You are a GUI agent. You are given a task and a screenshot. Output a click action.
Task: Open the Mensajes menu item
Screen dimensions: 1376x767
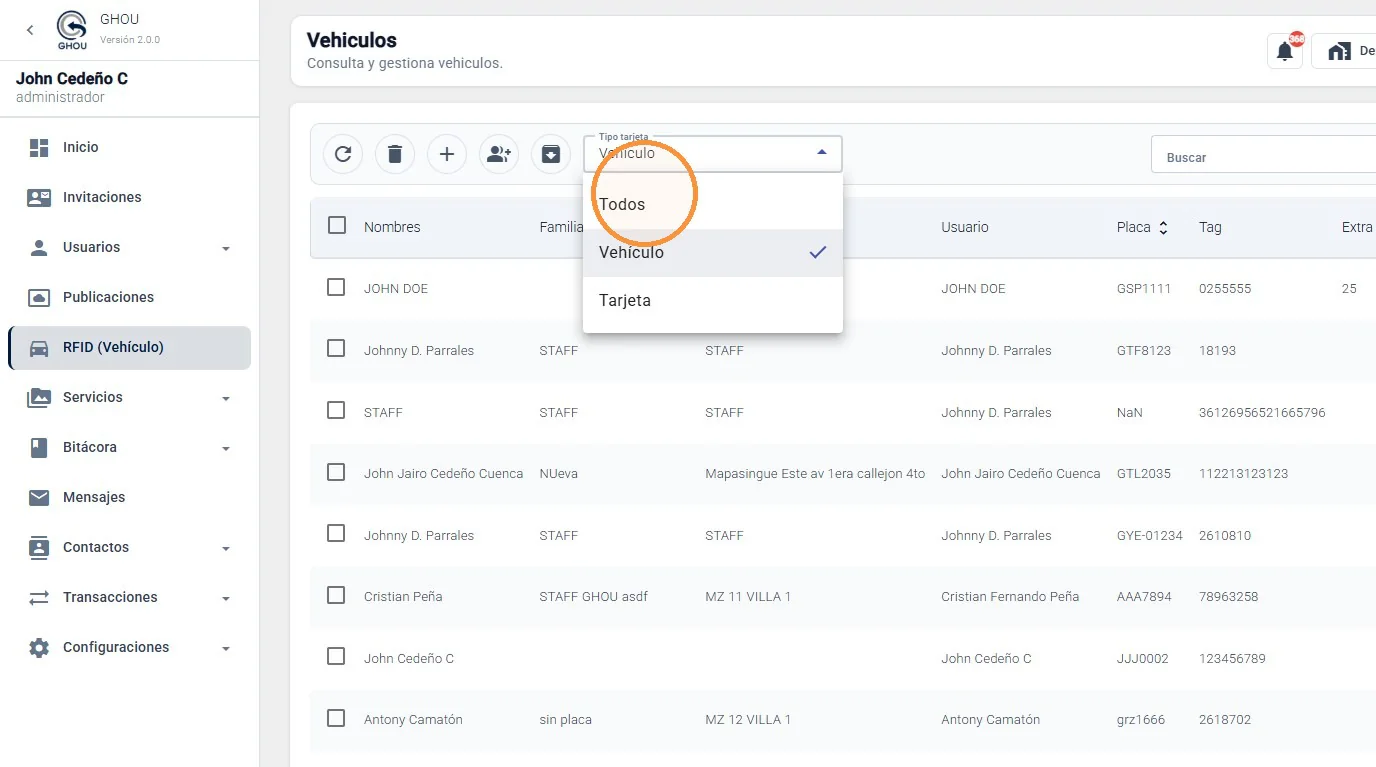(129, 497)
